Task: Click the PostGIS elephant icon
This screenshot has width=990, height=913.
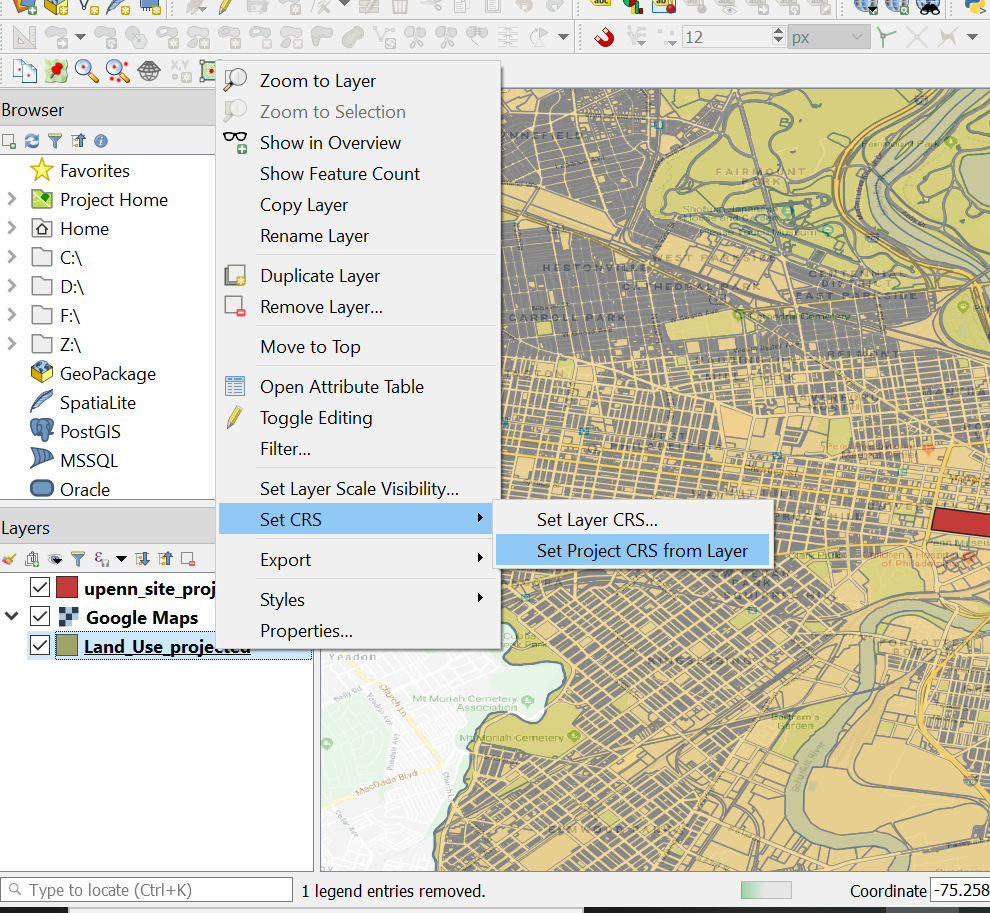Action: [x=41, y=431]
